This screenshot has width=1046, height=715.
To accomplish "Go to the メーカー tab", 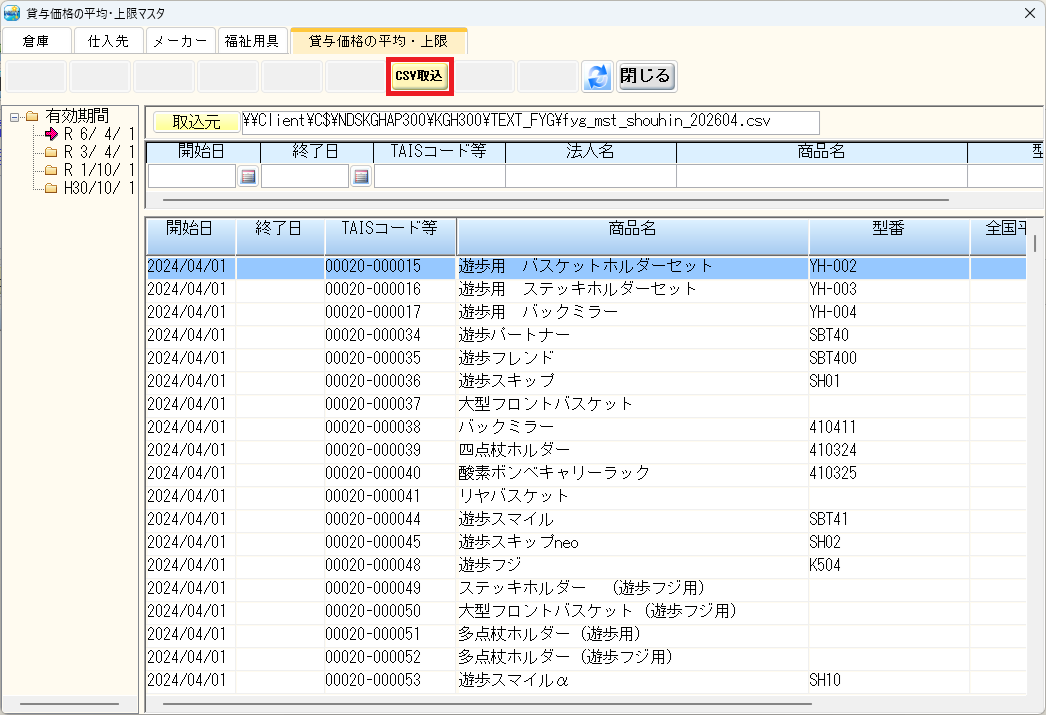I will point(180,41).
